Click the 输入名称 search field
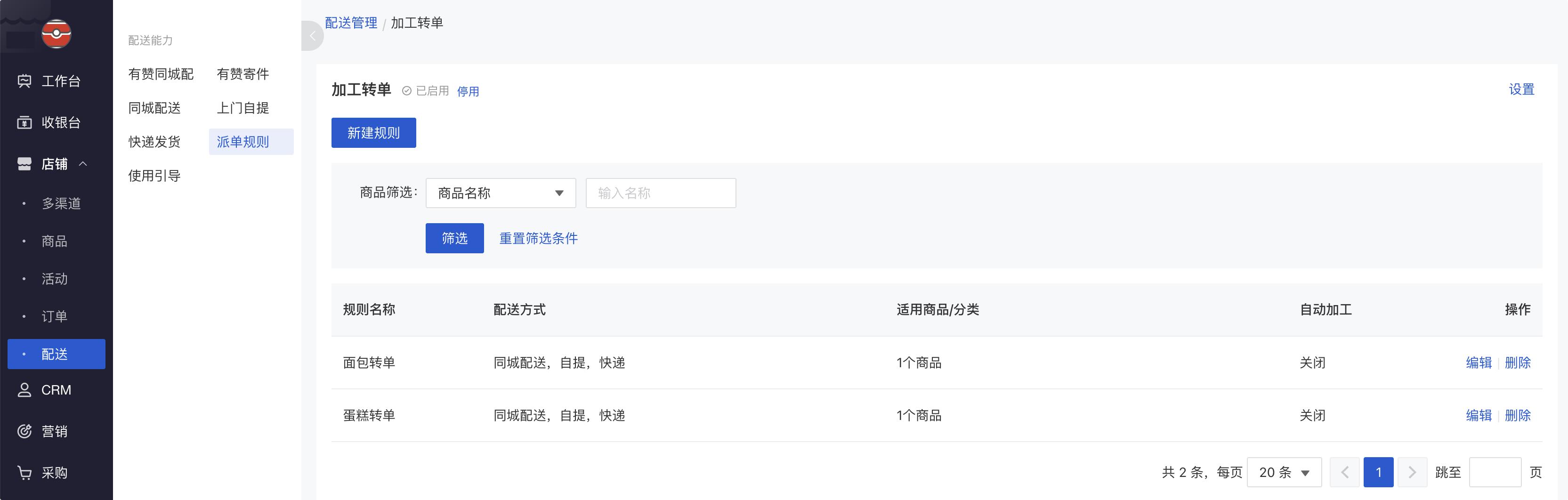 pos(661,194)
